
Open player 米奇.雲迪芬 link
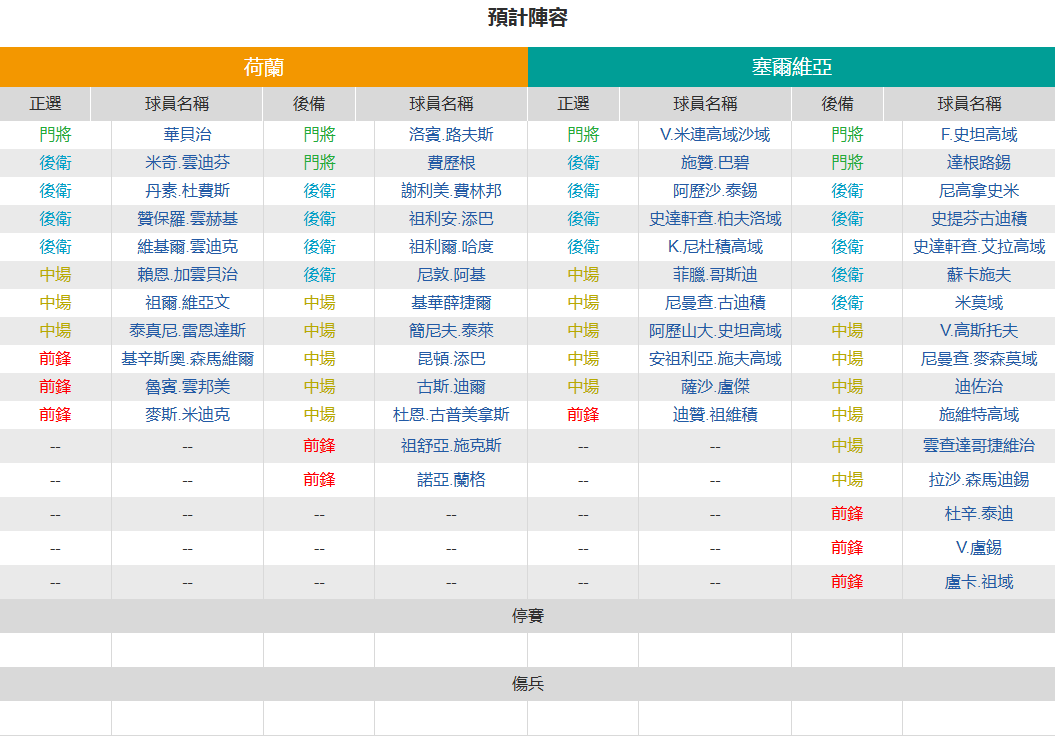pyautogui.click(x=188, y=163)
